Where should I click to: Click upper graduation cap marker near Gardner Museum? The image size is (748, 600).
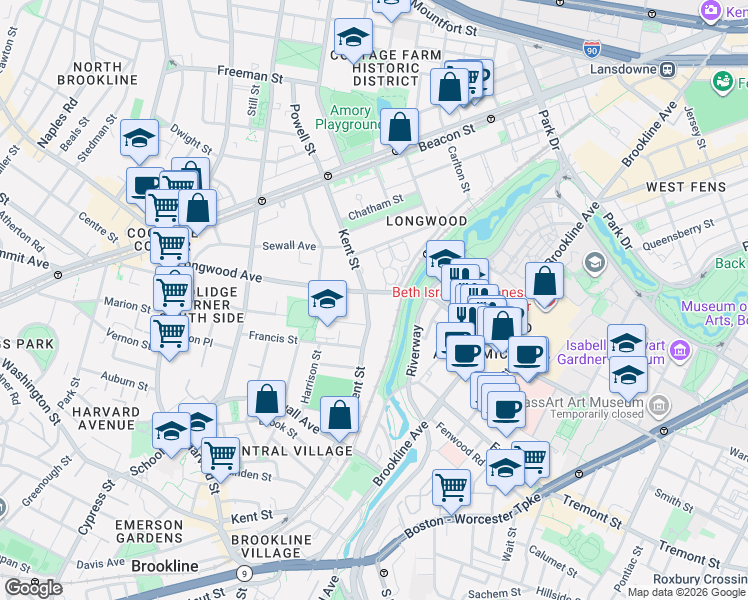tap(626, 341)
